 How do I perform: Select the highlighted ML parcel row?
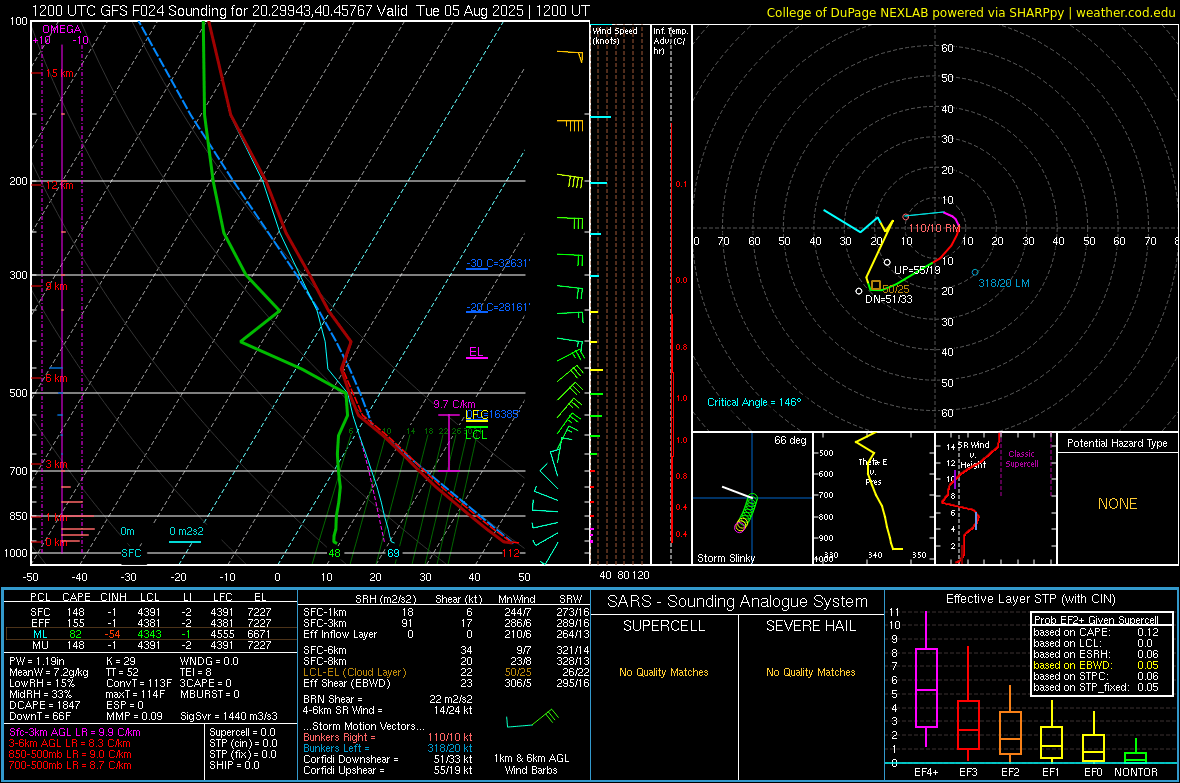[x=150, y=634]
